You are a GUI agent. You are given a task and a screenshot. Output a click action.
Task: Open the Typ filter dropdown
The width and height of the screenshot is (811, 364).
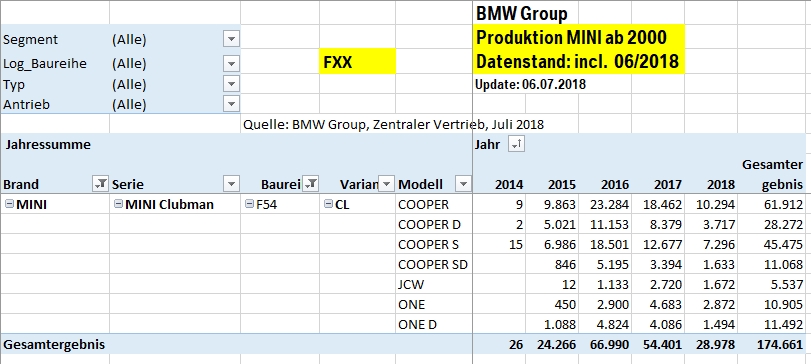(231, 84)
